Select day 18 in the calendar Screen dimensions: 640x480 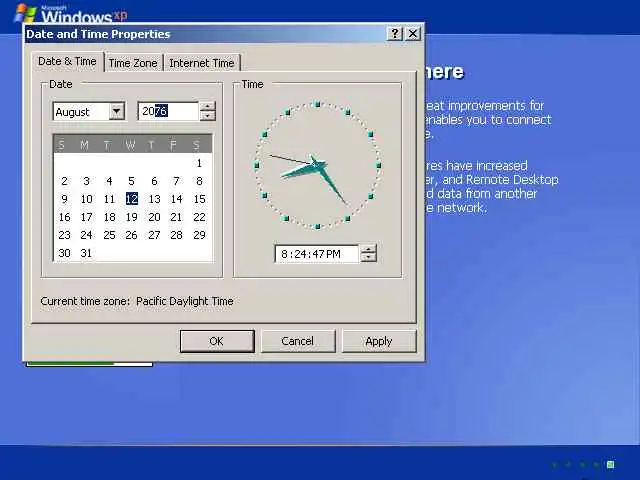point(109,217)
